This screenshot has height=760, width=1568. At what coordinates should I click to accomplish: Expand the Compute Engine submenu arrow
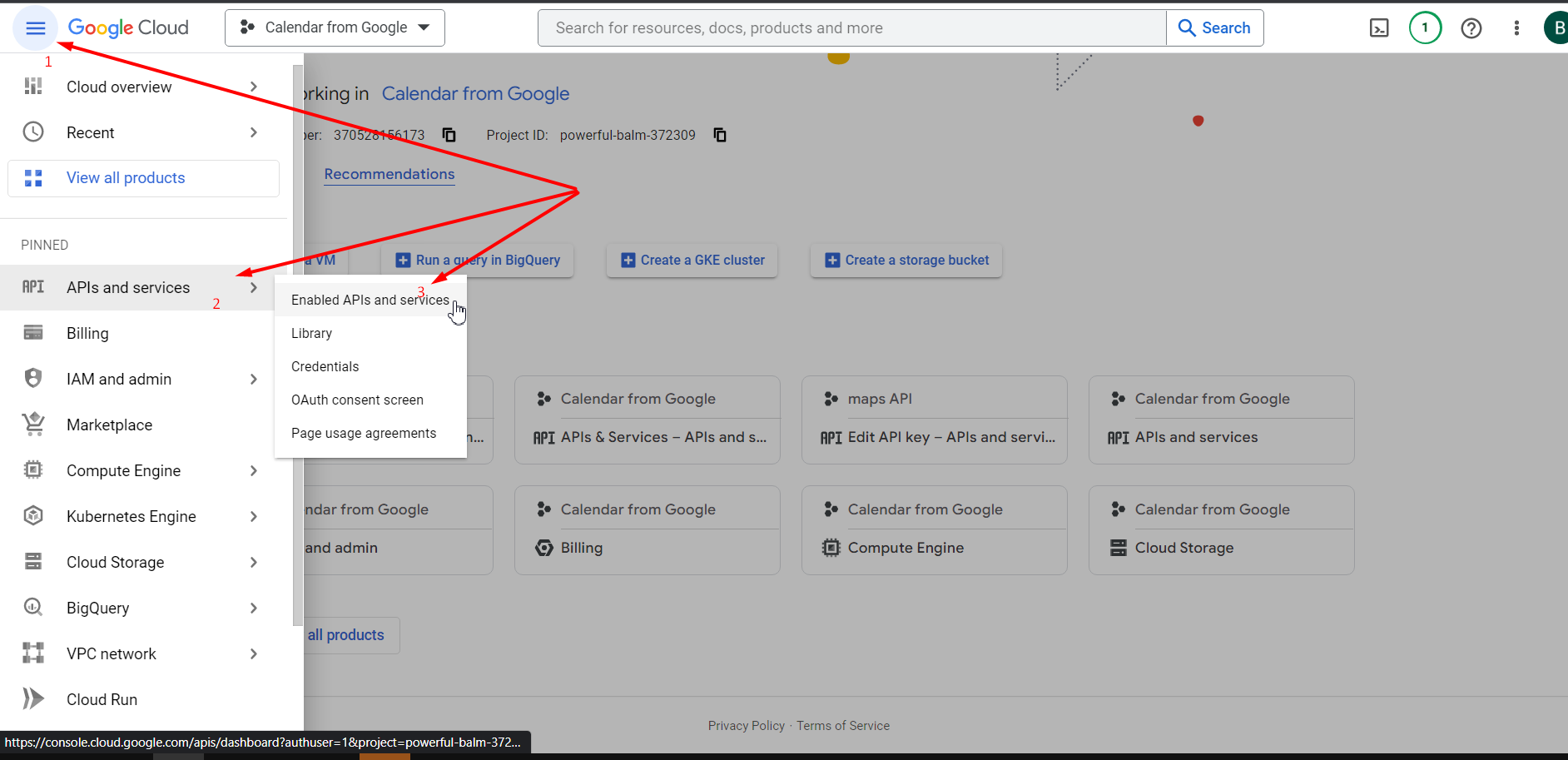[254, 470]
